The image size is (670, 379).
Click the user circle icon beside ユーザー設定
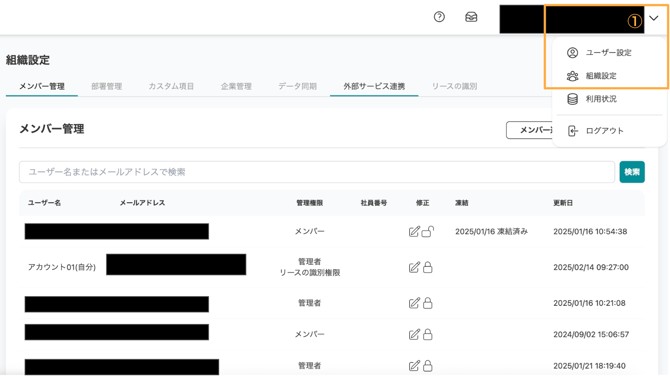[x=572, y=53]
